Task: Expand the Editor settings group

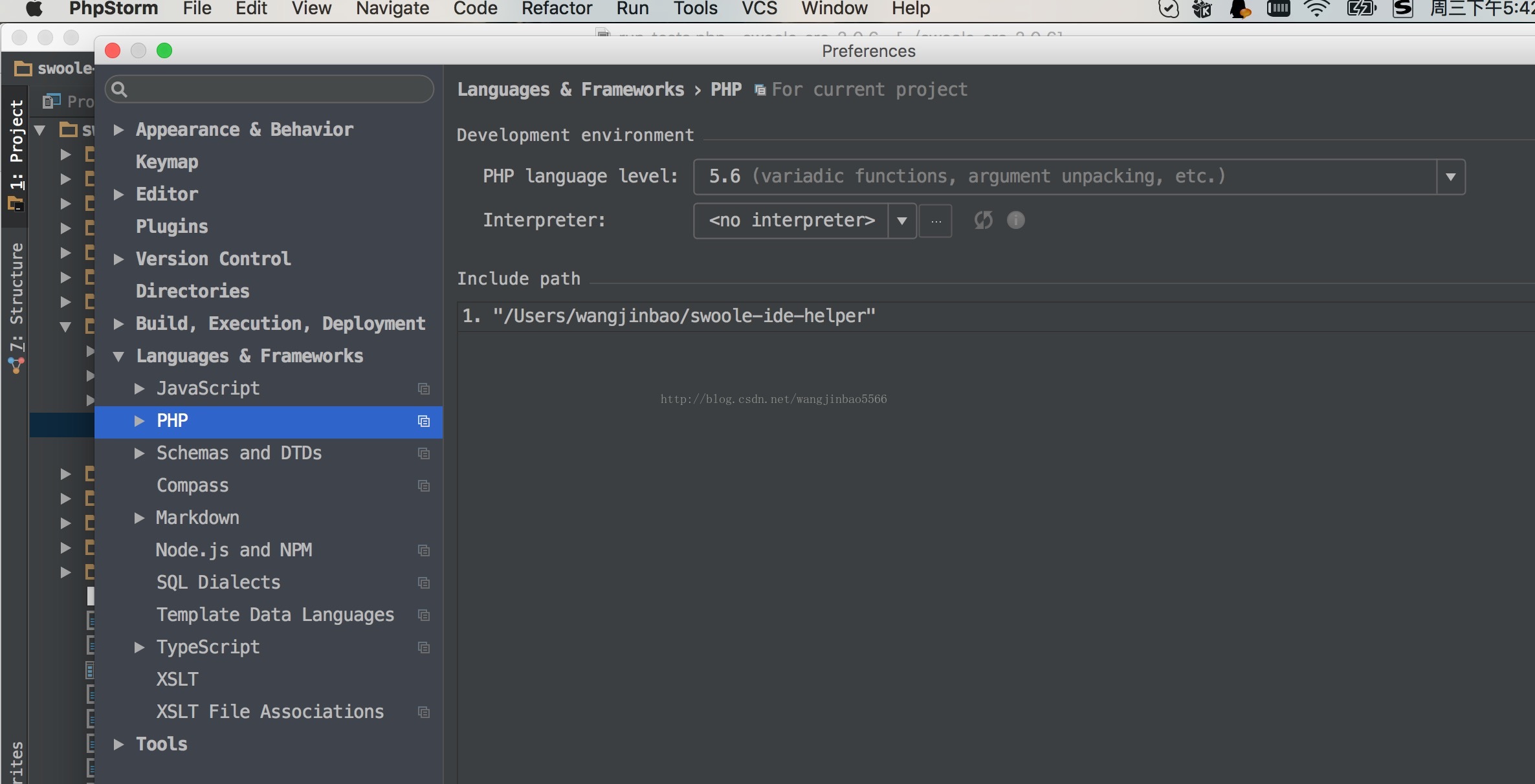Action: [x=118, y=195]
